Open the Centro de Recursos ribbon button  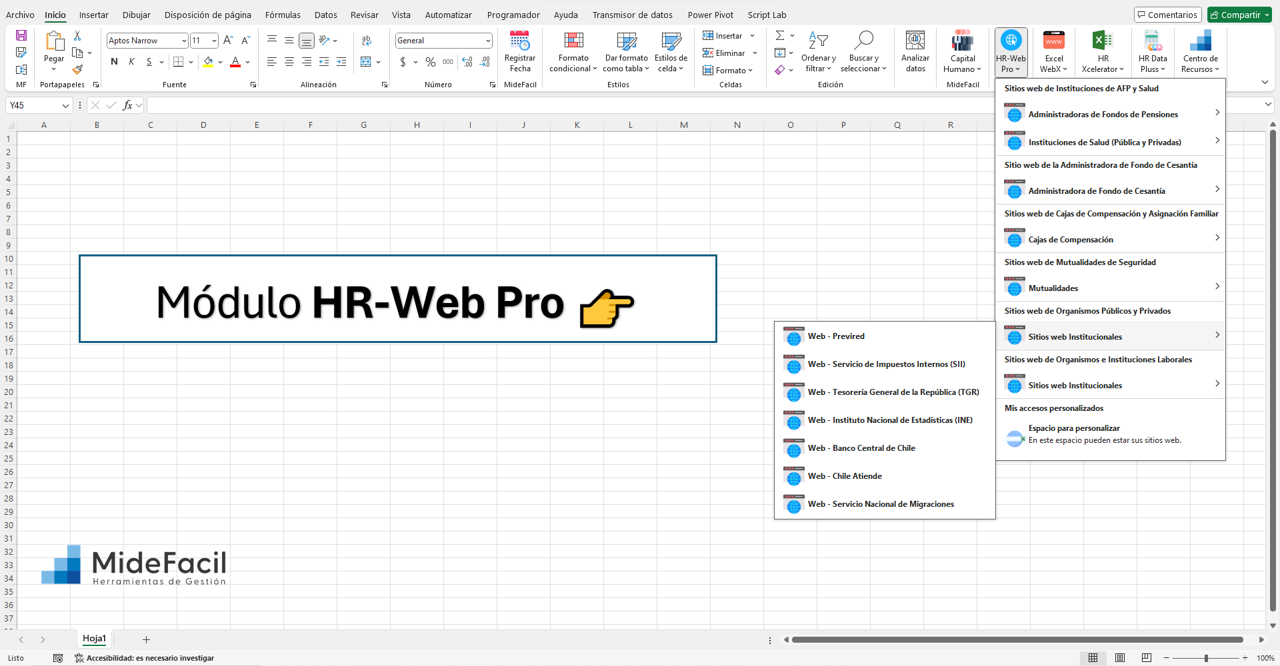tap(1200, 52)
